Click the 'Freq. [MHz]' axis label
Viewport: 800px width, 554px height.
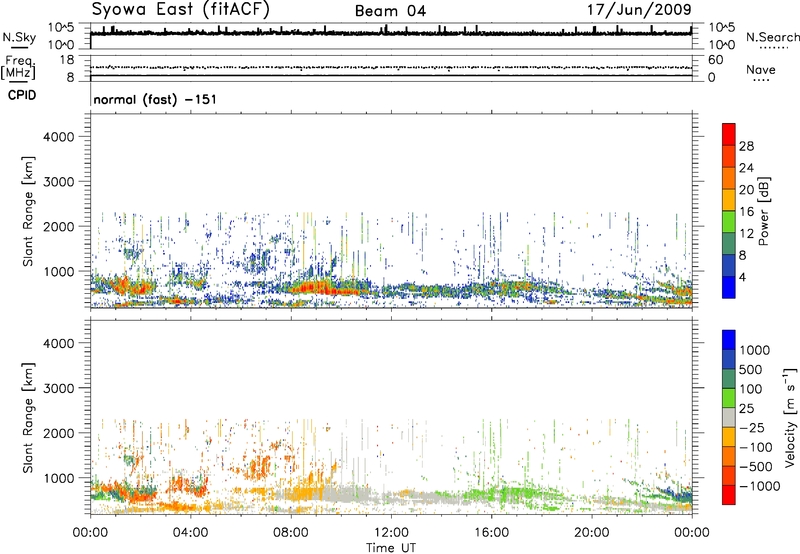pyautogui.click(x=18, y=68)
